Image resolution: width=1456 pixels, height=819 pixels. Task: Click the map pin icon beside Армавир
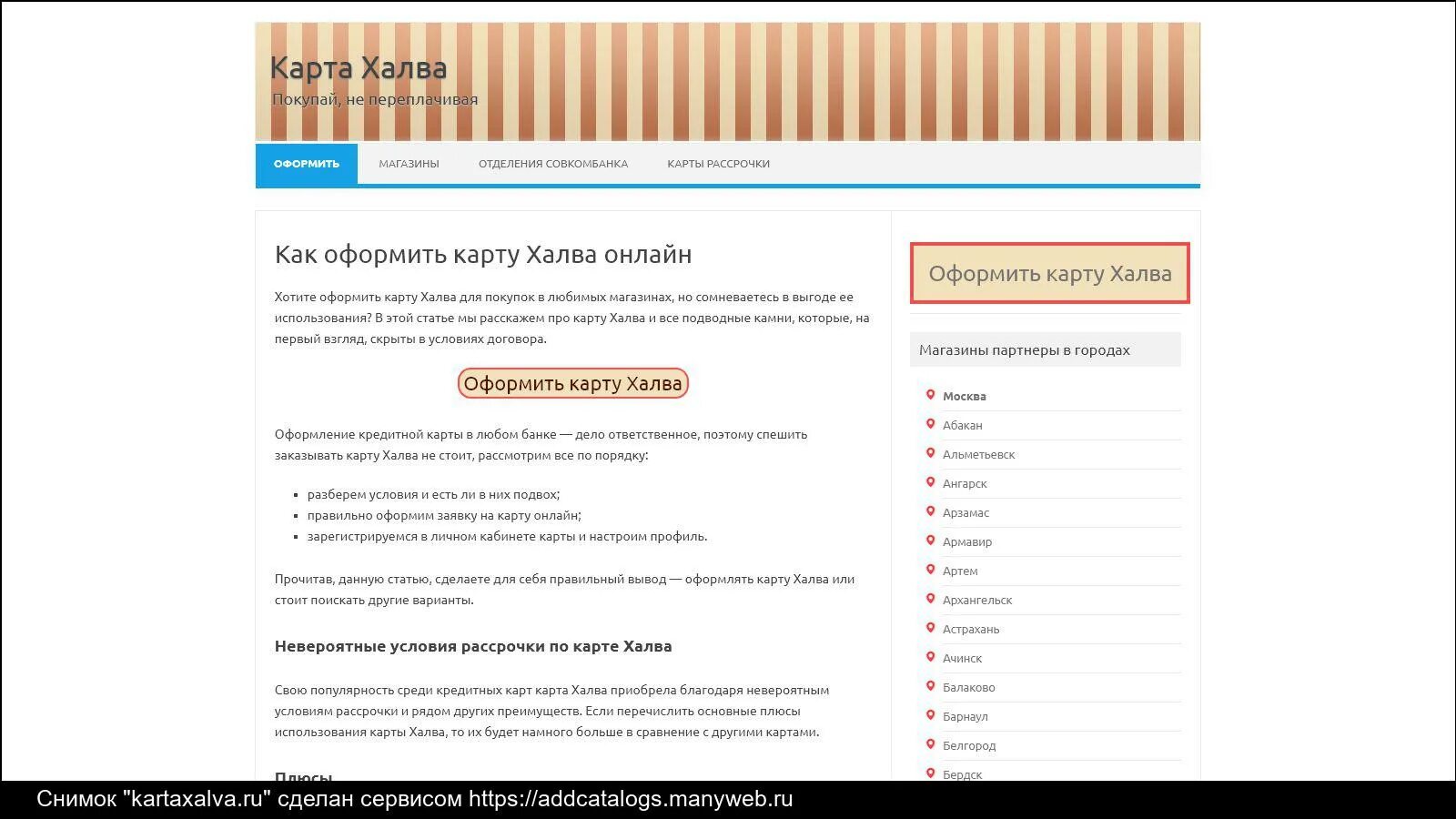(930, 541)
